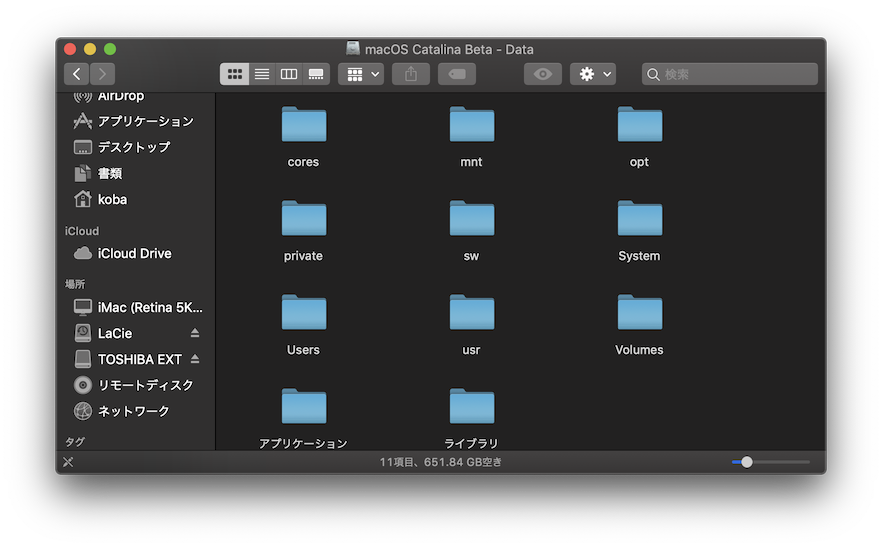882x548 pixels.
Task: Select the LaCie drive in sidebar
Action: (x=103, y=333)
